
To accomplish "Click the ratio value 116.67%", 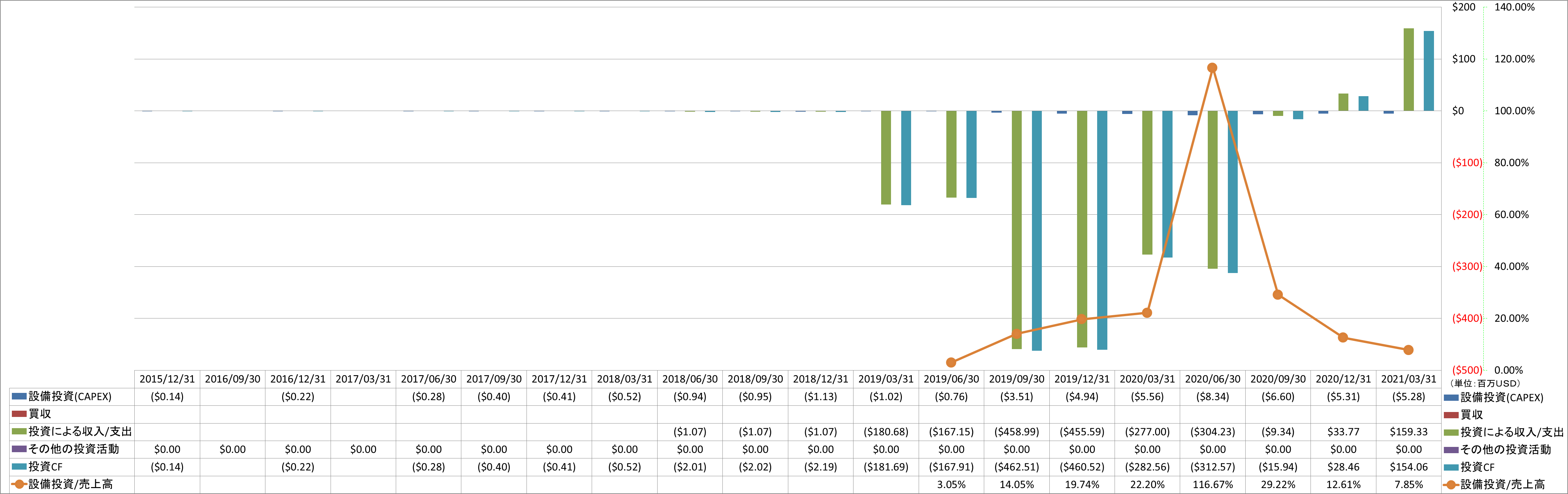I will click(x=1212, y=485).
